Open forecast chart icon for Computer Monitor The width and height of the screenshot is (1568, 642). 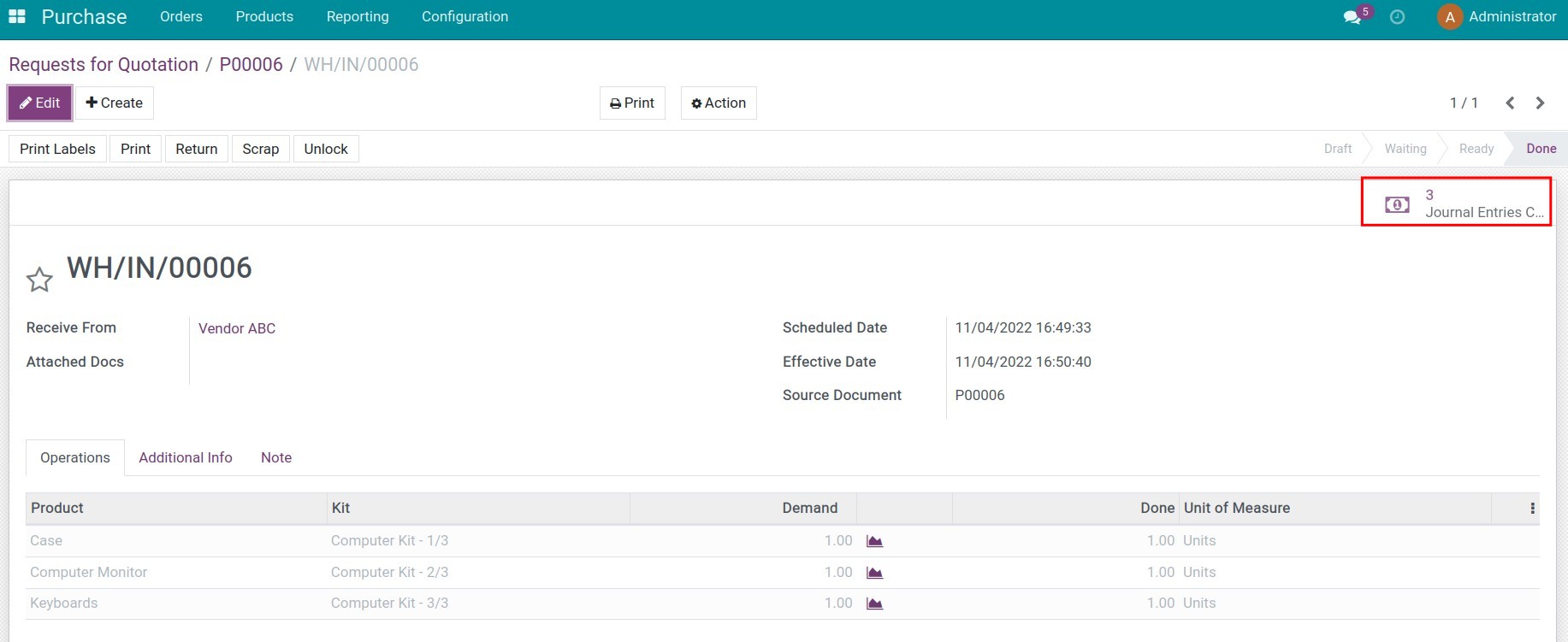click(x=874, y=573)
